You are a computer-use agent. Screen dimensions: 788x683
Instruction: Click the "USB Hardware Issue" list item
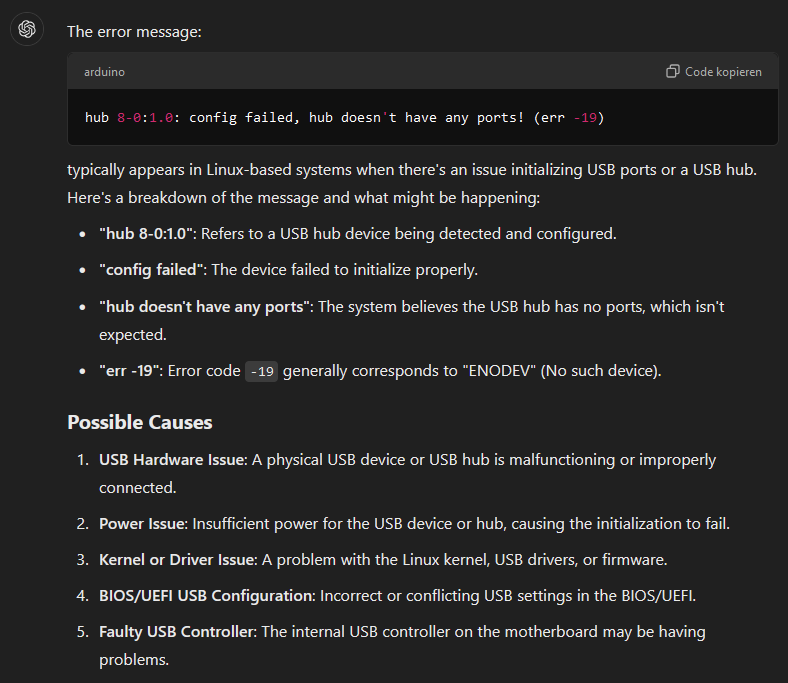172,460
